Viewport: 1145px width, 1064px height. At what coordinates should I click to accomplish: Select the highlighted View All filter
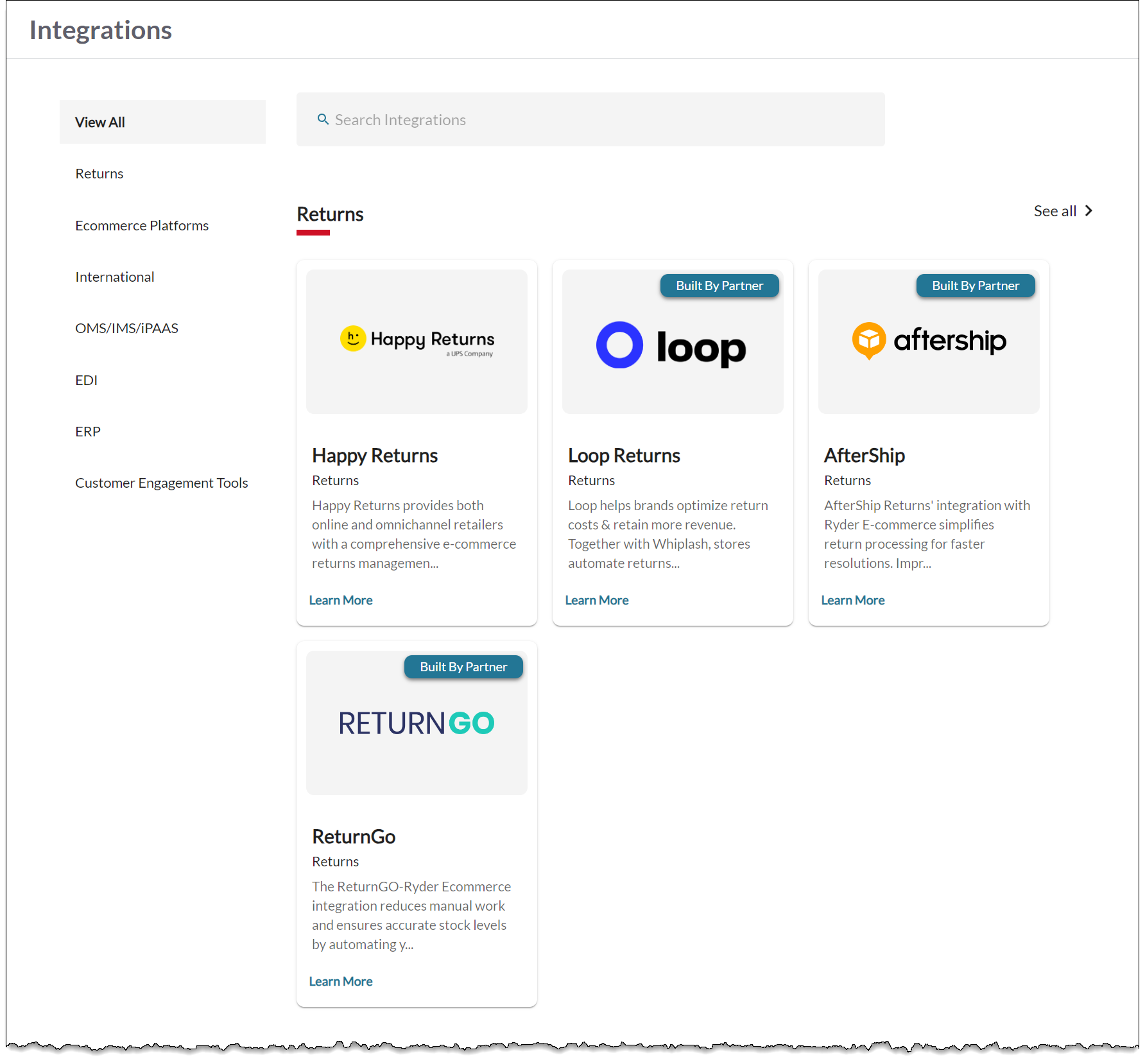tap(99, 121)
